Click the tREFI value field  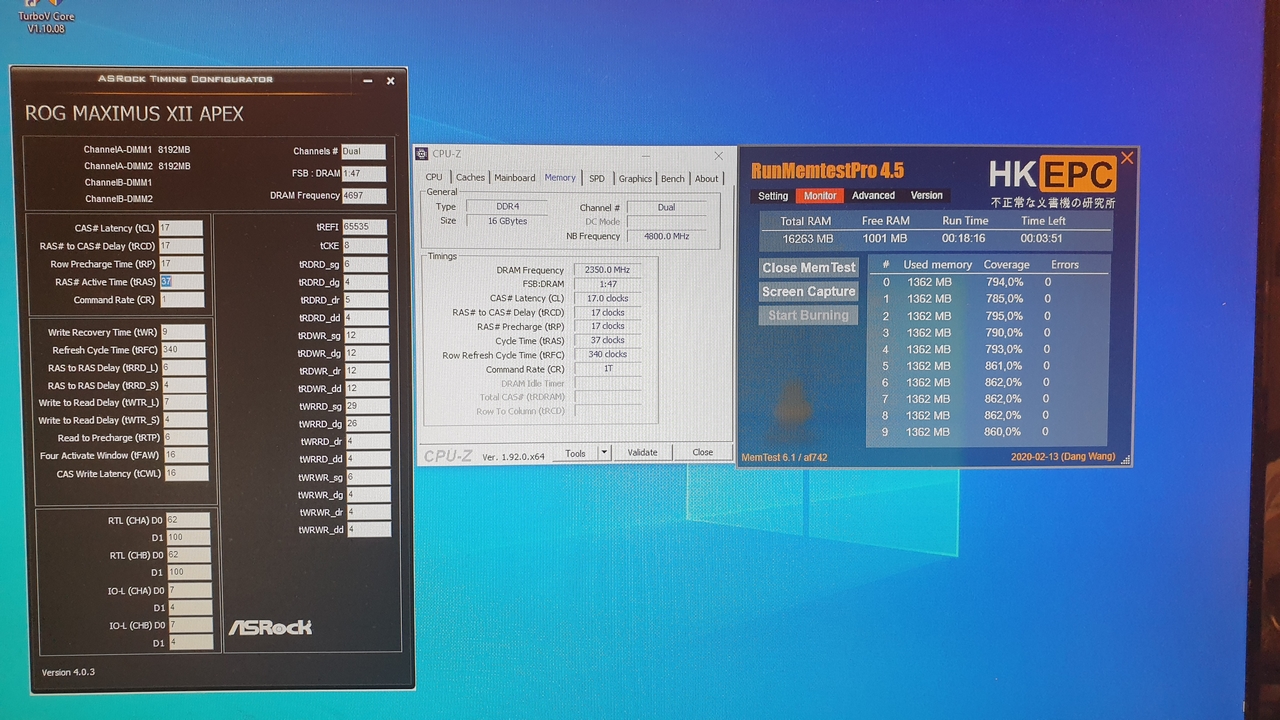coord(364,227)
